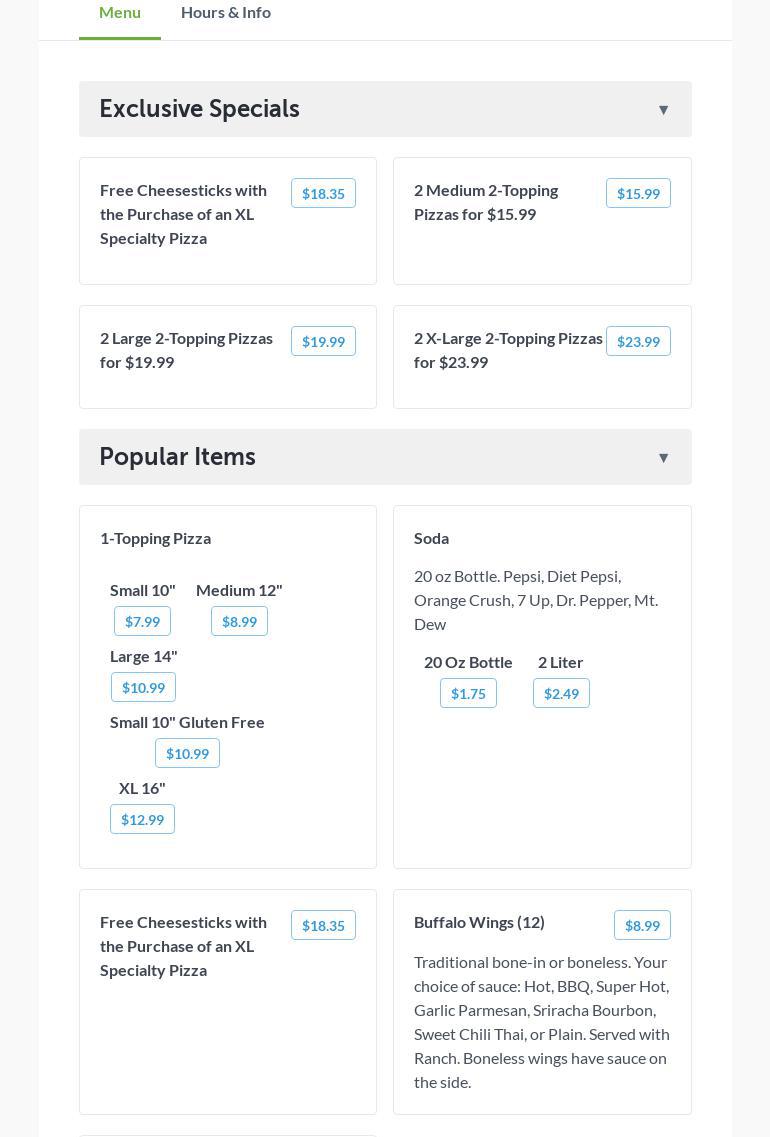
Task: Collapse the Exclusive Specials section arrow
Action: click(x=663, y=110)
